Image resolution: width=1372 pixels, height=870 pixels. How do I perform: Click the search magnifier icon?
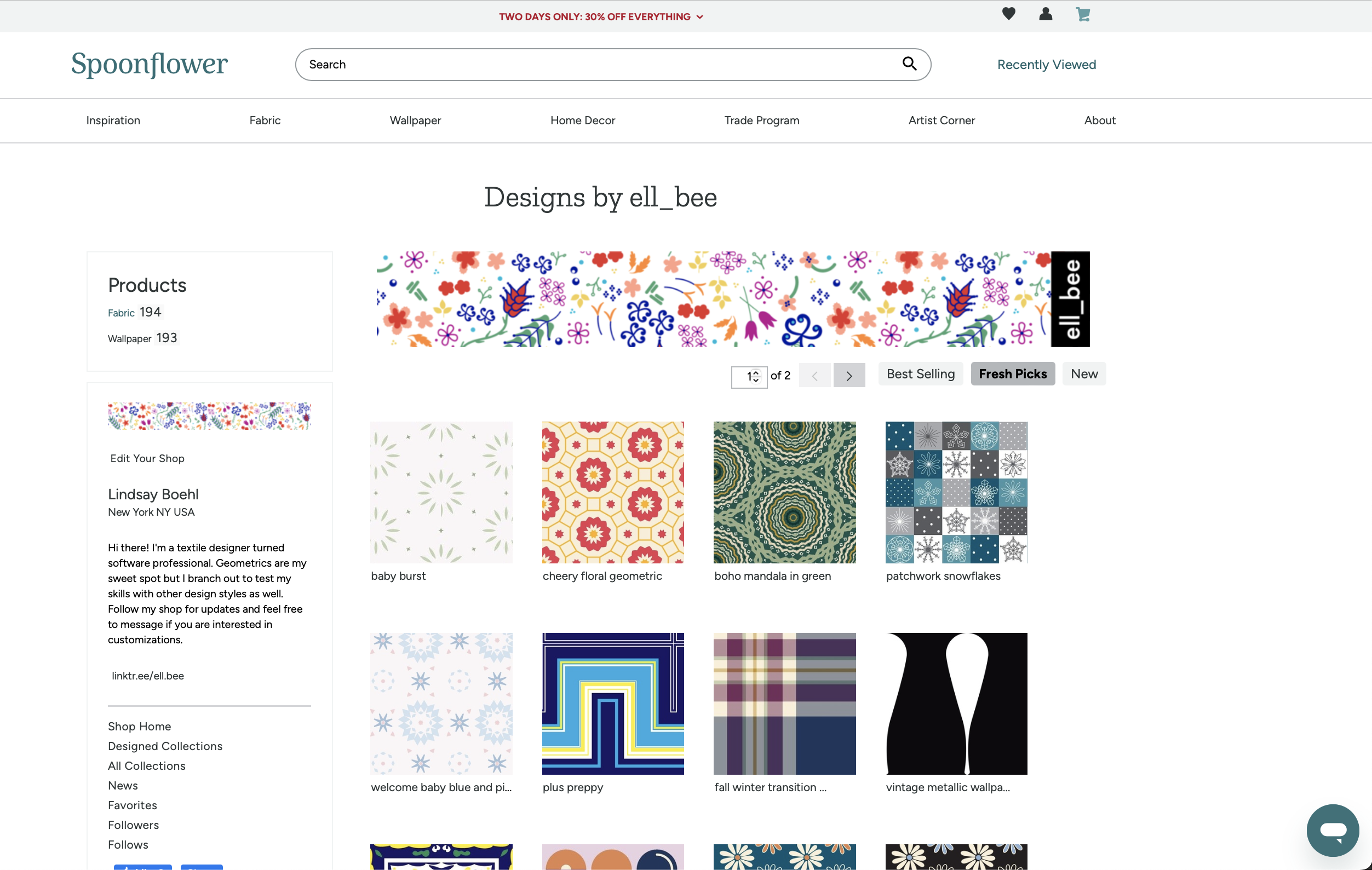(909, 64)
